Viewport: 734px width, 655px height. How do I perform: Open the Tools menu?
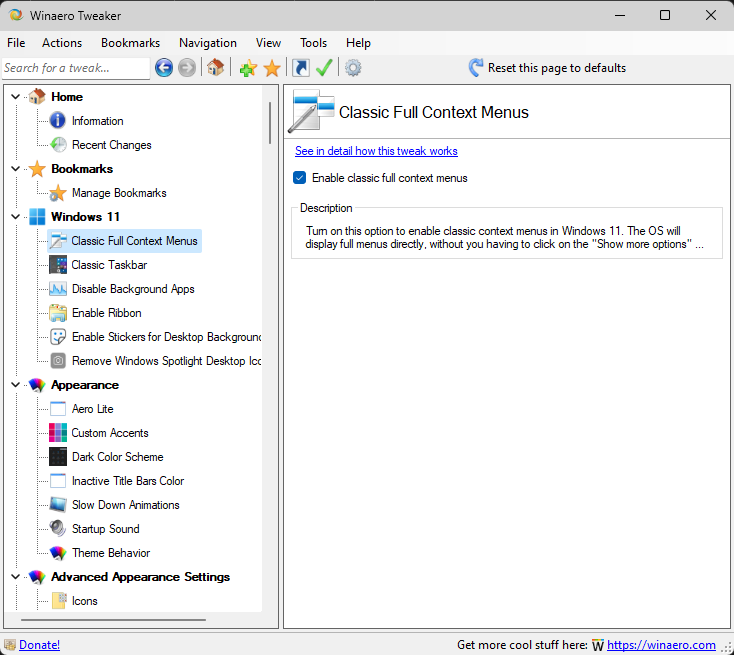pos(313,43)
